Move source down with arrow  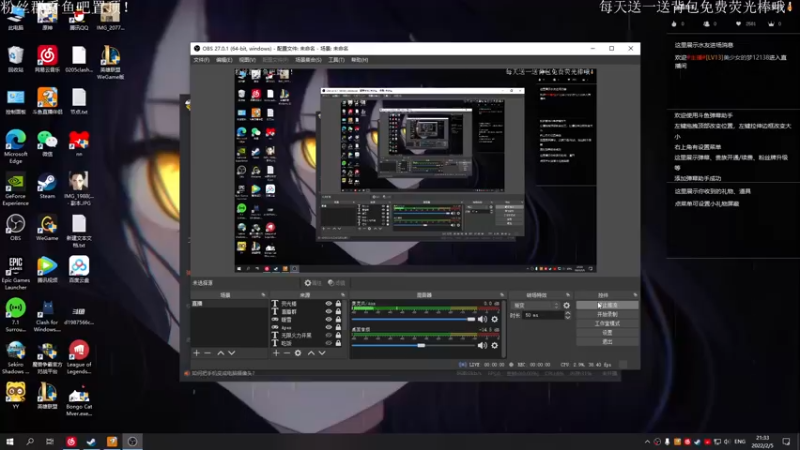(322, 353)
